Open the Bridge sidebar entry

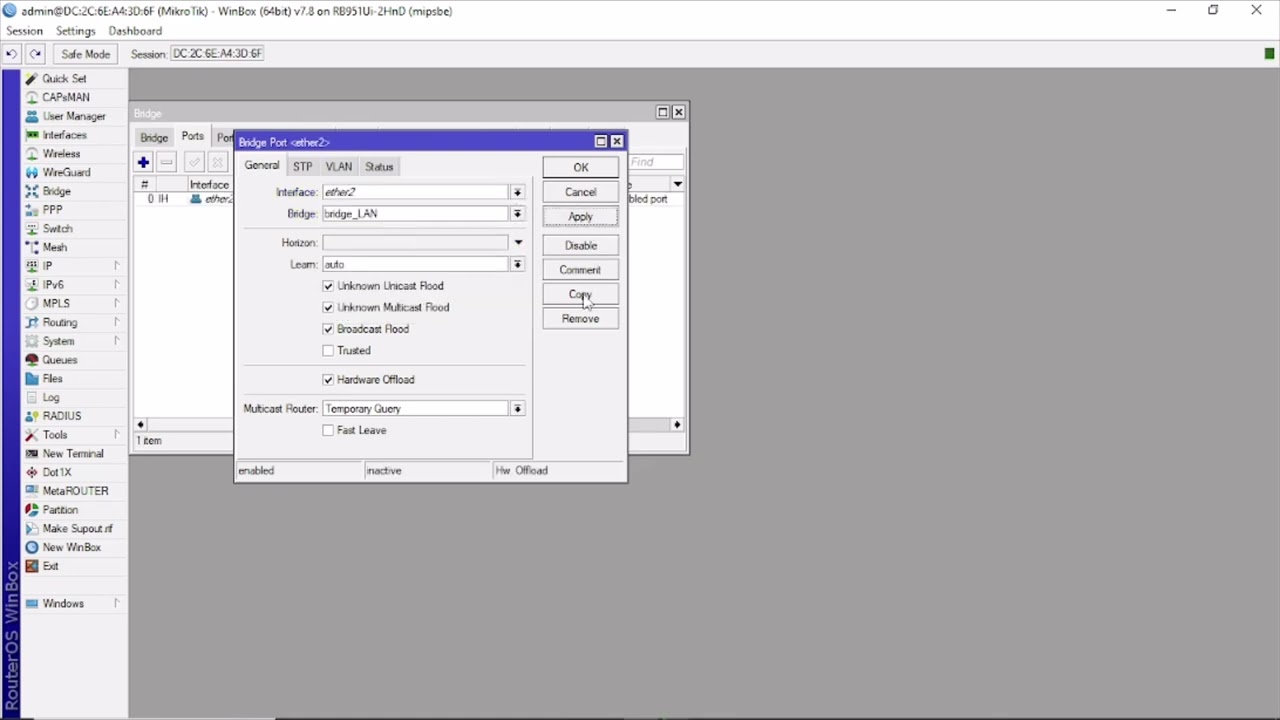(56, 191)
